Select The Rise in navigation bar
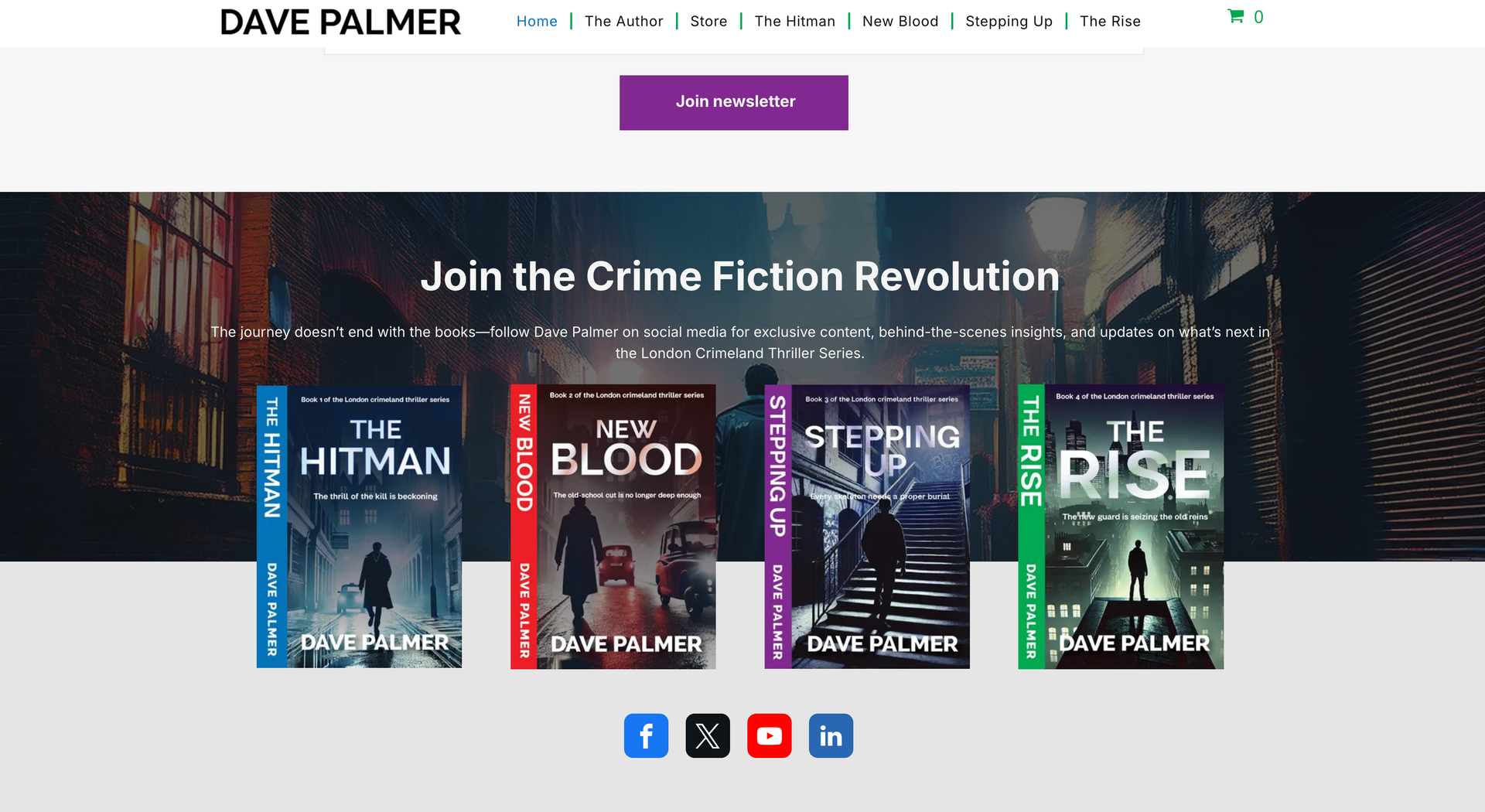 [x=1110, y=21]
